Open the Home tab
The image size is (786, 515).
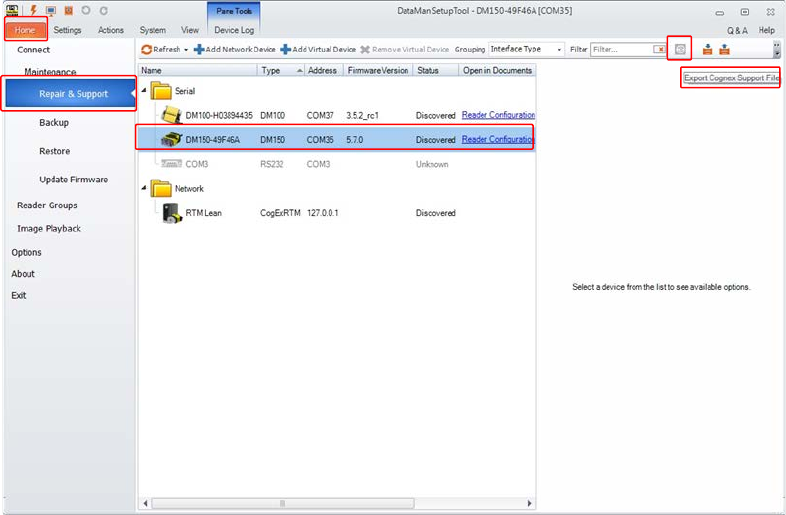[25, 30]
